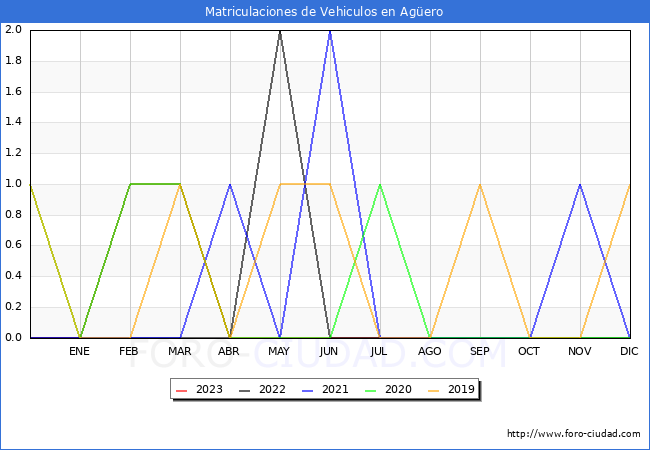Select the '2021' legend label
Image resolution: width=650 pixels, height=450 pixels.
click(335, 390)
